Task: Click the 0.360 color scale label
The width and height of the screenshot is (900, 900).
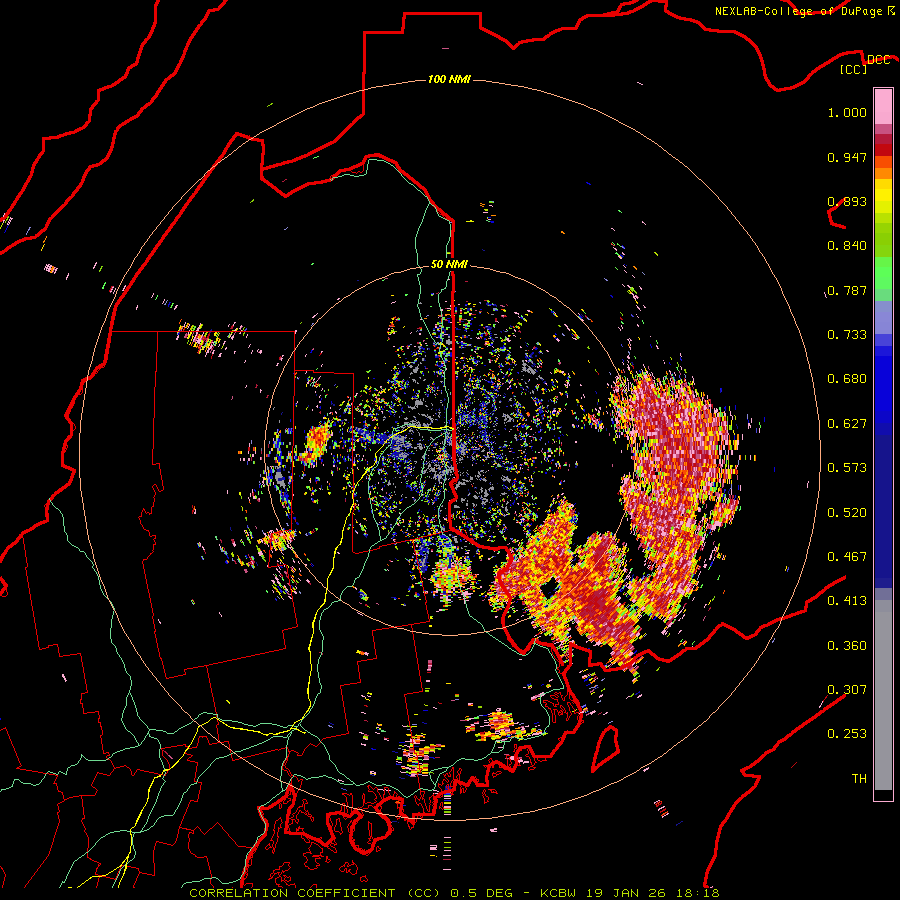Action: [847, 646]
